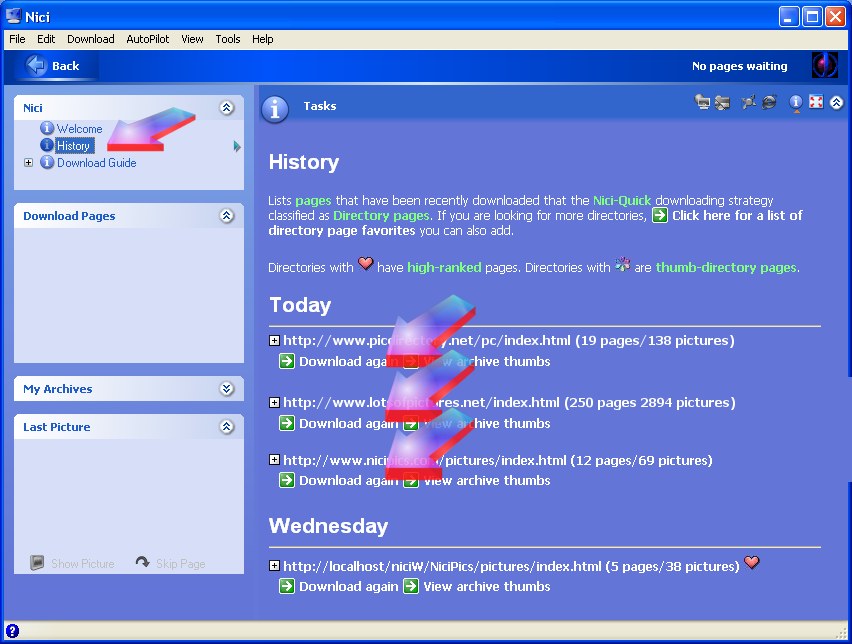Follow the 'high-ranked' link
The height and width of the screenshot is (644, 852).
[444, 267]
